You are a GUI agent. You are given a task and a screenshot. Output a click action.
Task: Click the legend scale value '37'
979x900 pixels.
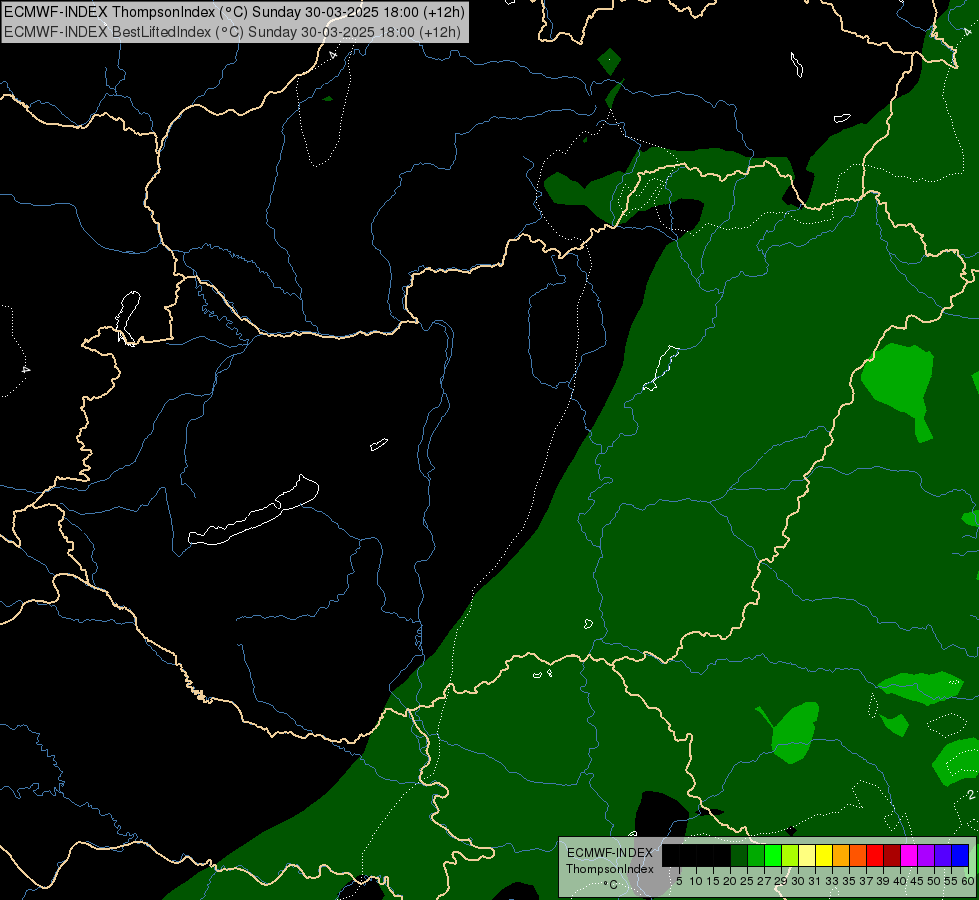tap(866, 881)
